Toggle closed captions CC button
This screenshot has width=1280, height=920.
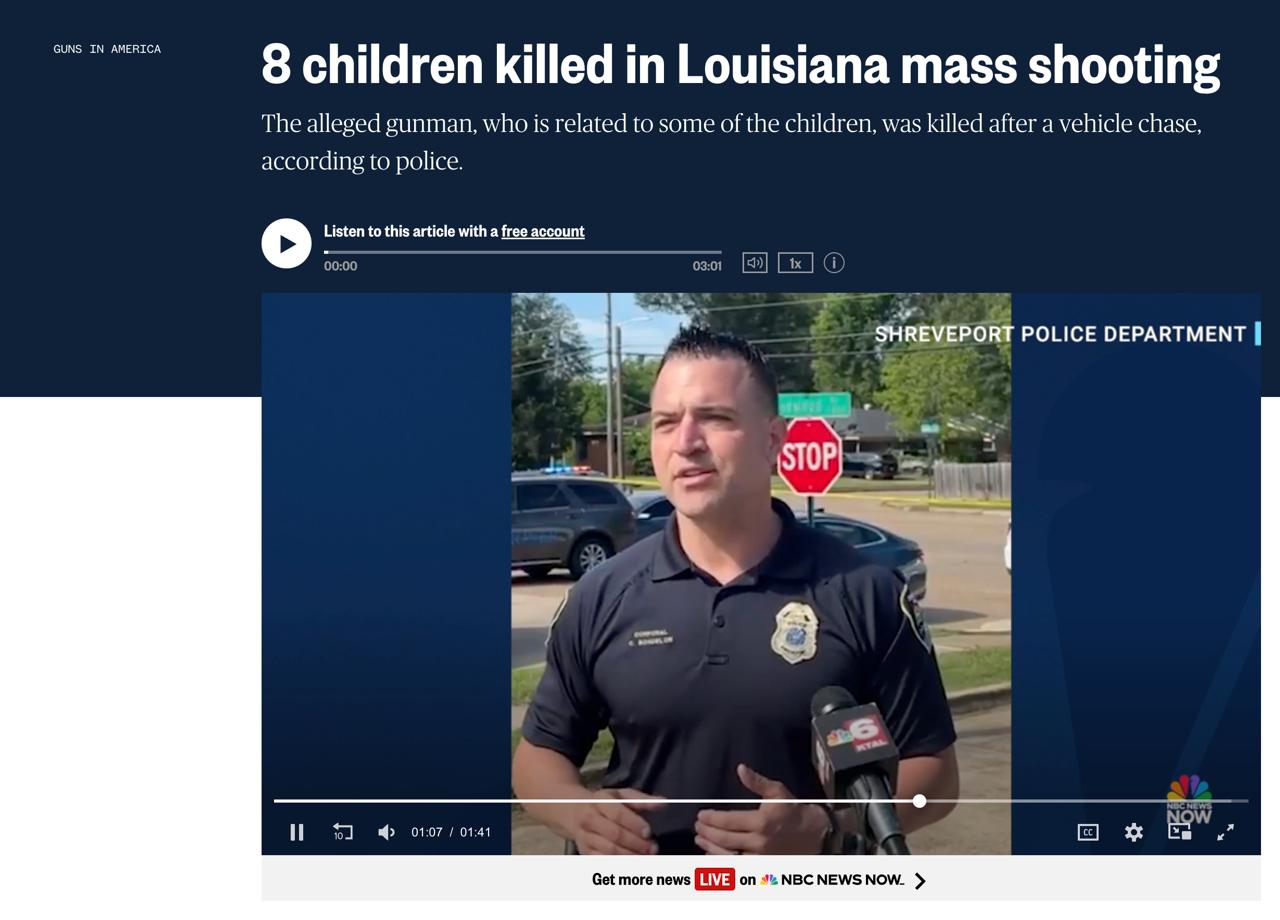[x=1088, y=832]
